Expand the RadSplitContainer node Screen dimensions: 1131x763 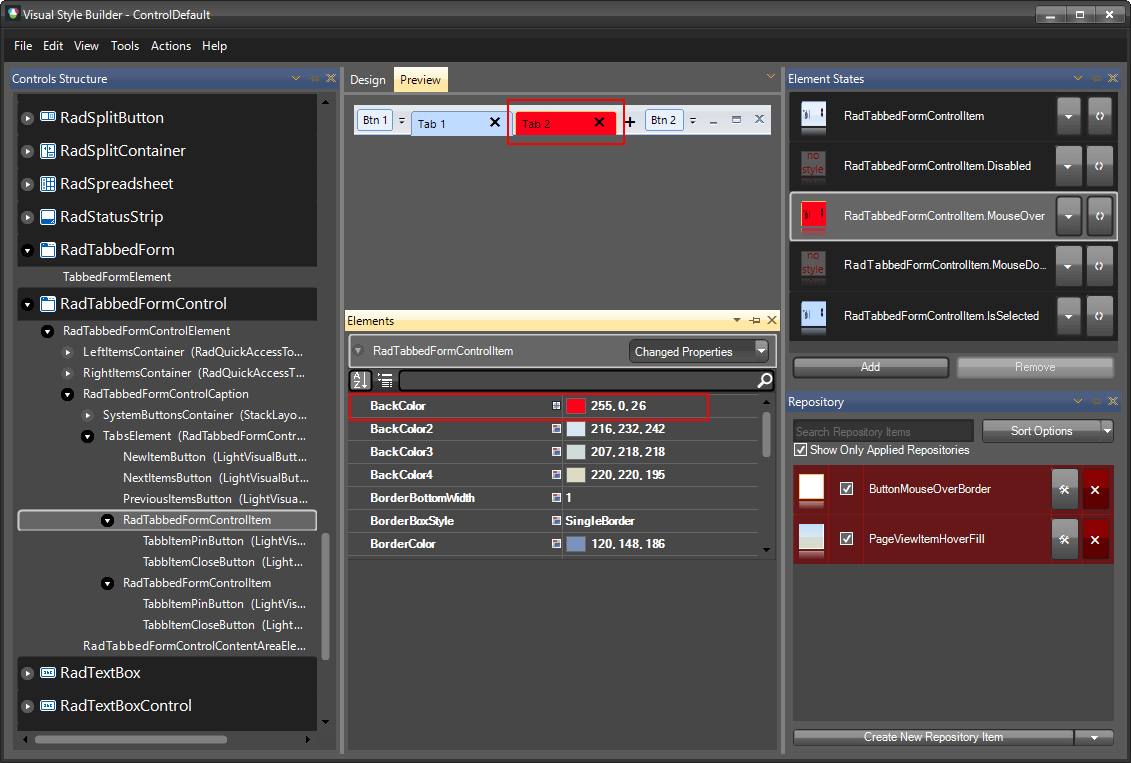tap(27, 151)
